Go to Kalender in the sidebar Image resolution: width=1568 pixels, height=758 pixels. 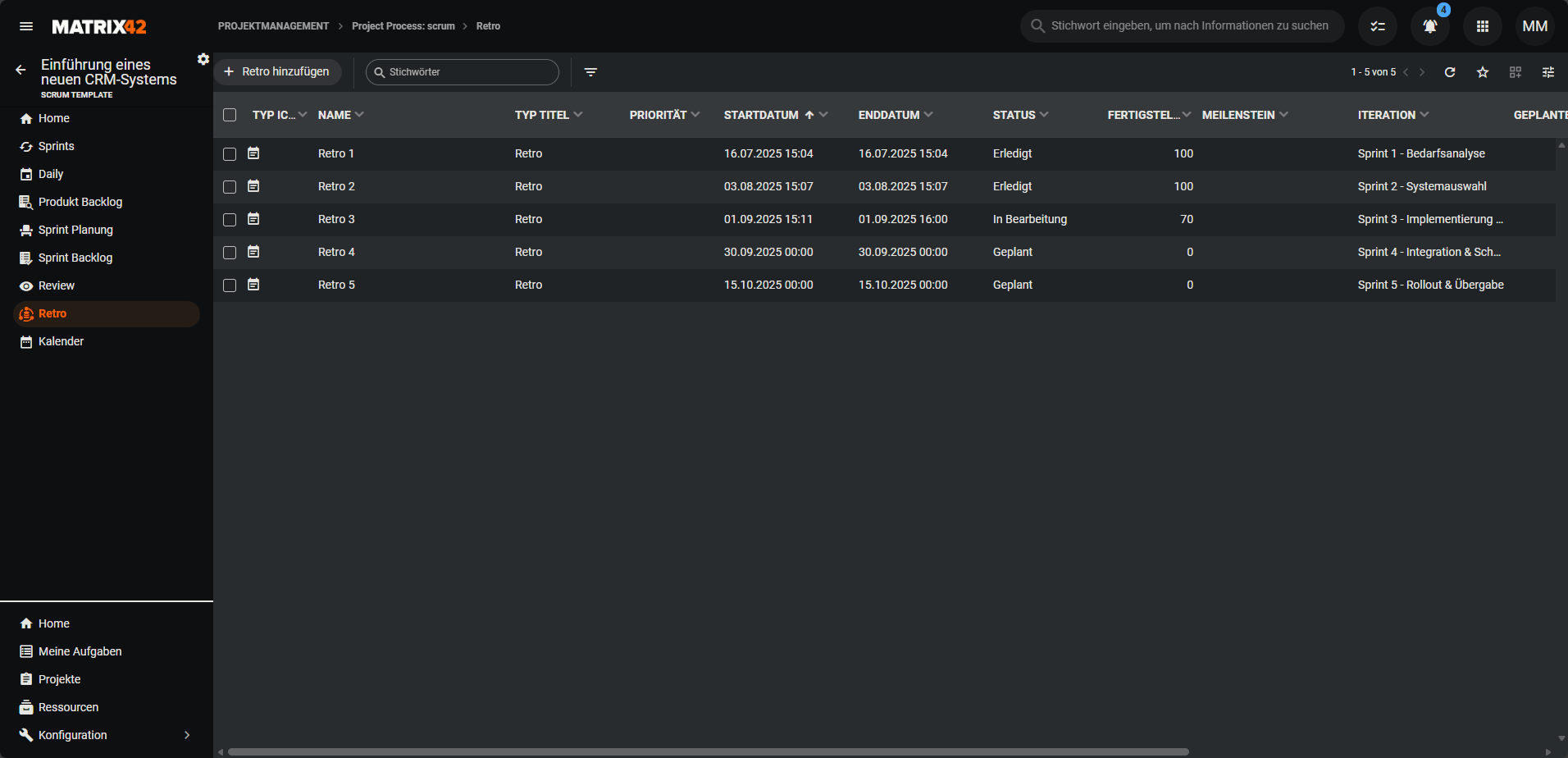point(61,341)
